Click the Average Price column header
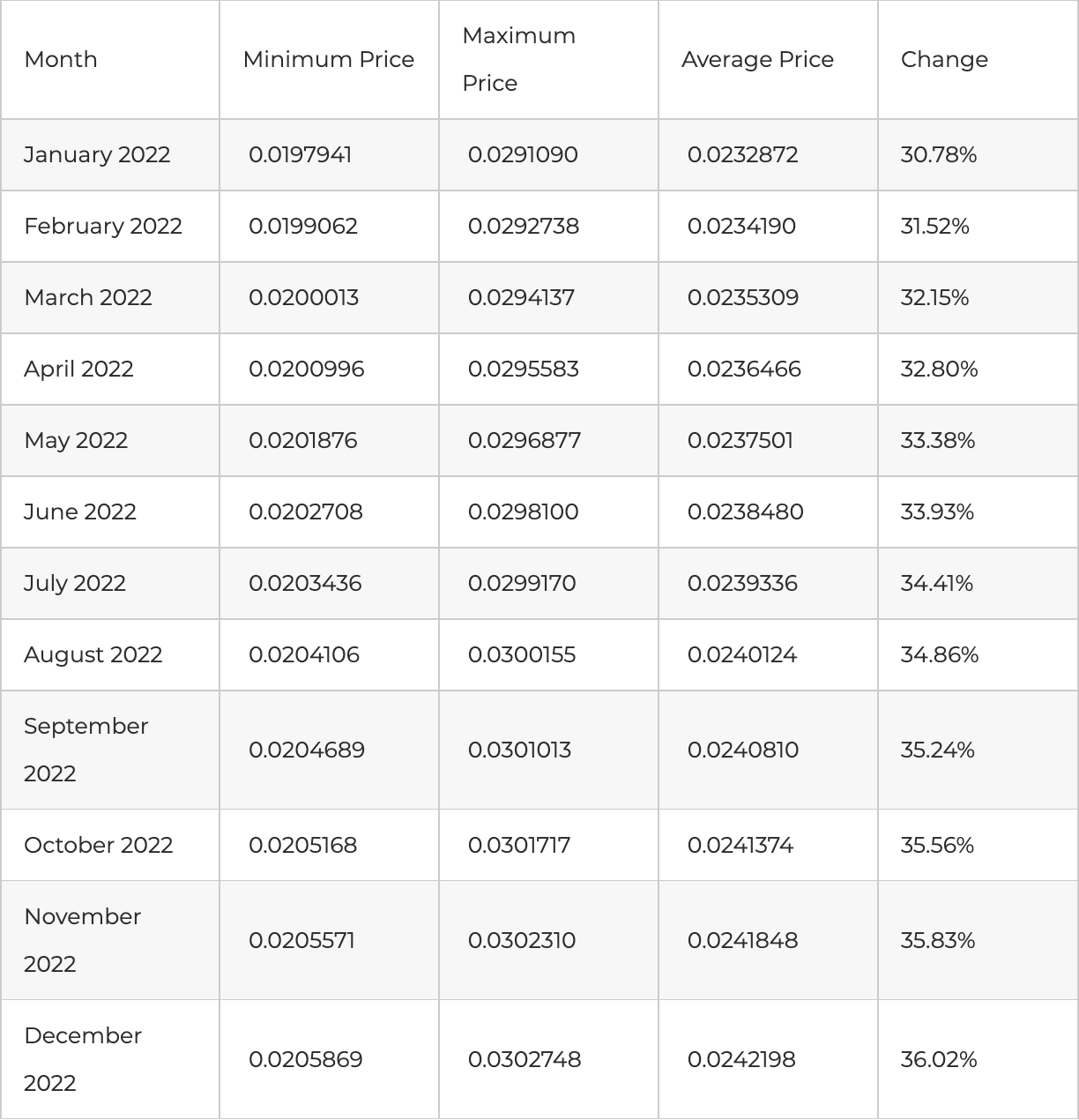 click(x=757, y=59)
